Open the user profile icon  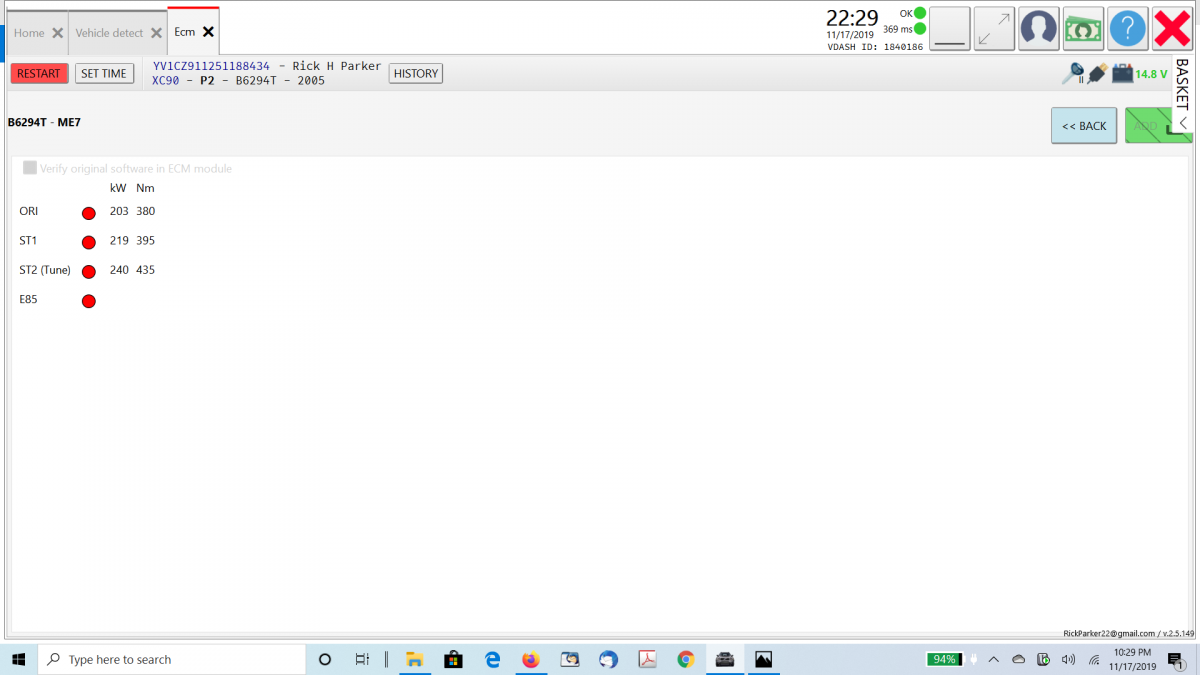click(1039, 28)
